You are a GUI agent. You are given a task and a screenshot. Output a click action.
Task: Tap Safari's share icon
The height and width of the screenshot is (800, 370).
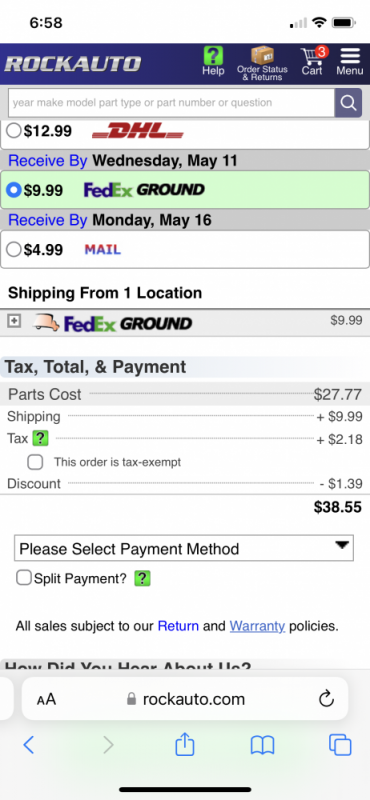[185, 745]
